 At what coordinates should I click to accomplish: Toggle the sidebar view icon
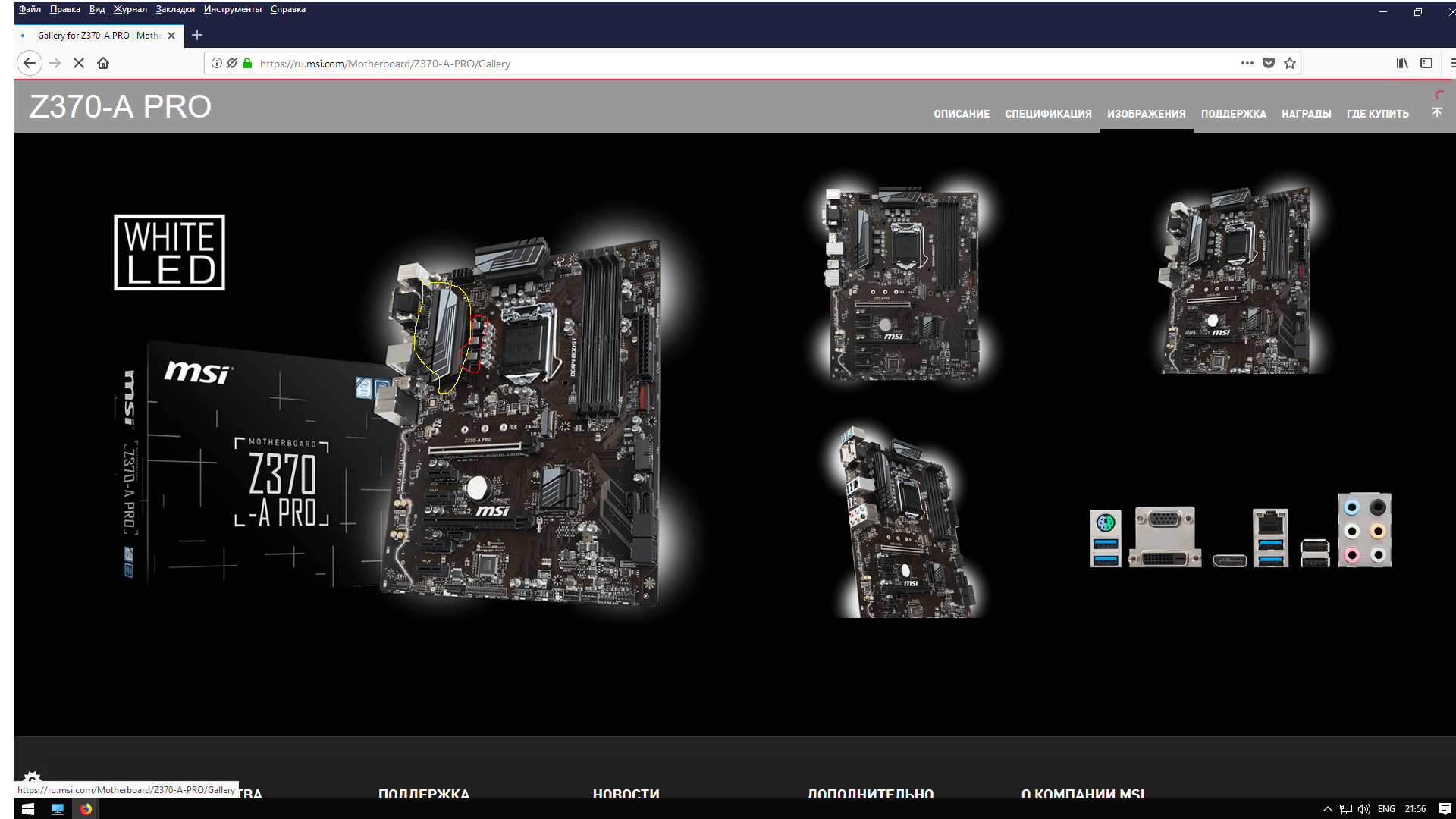click(x=1426, y=64)
